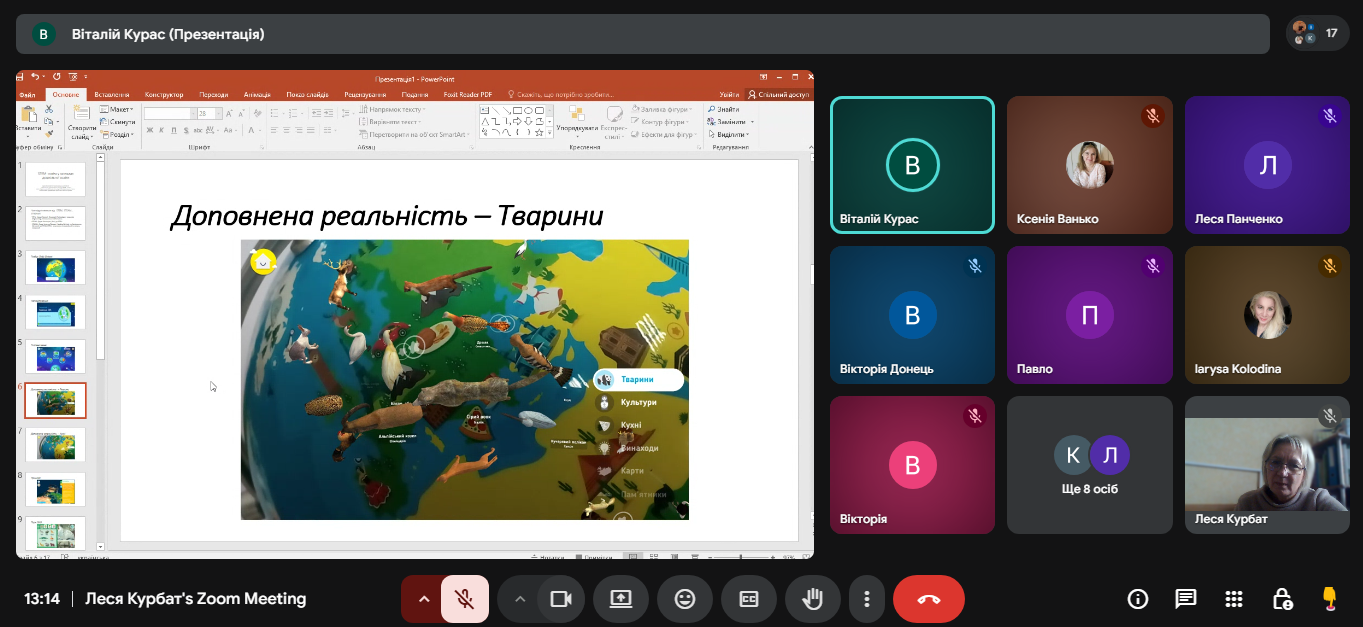Click the "Ще 8 осіб" participants tile
This screenshot has width=1363, height=627.
point(1090,465)
